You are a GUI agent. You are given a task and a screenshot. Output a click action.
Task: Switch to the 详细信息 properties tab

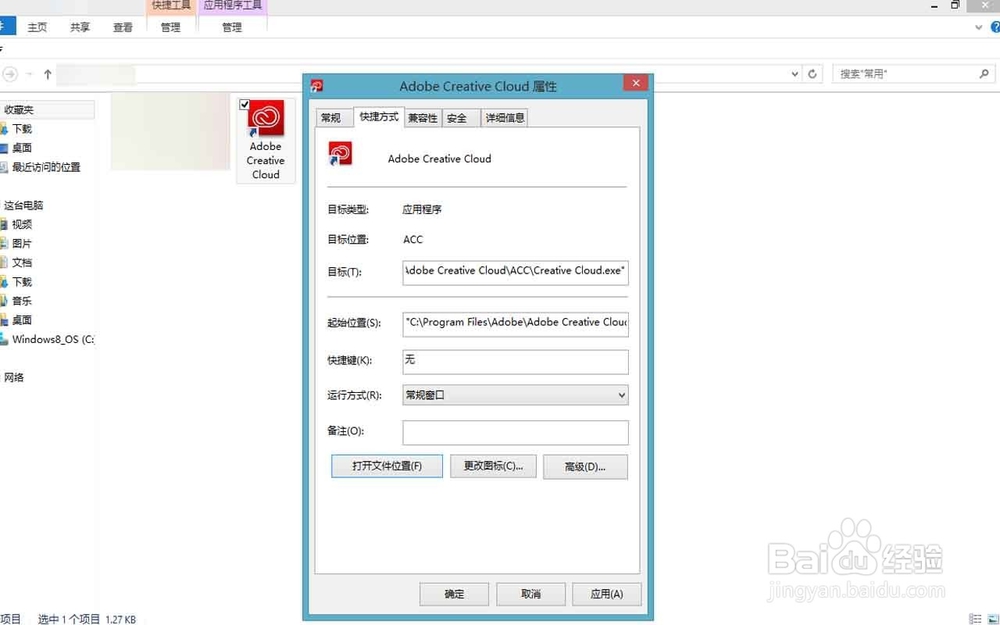click(x=505, y=118)
